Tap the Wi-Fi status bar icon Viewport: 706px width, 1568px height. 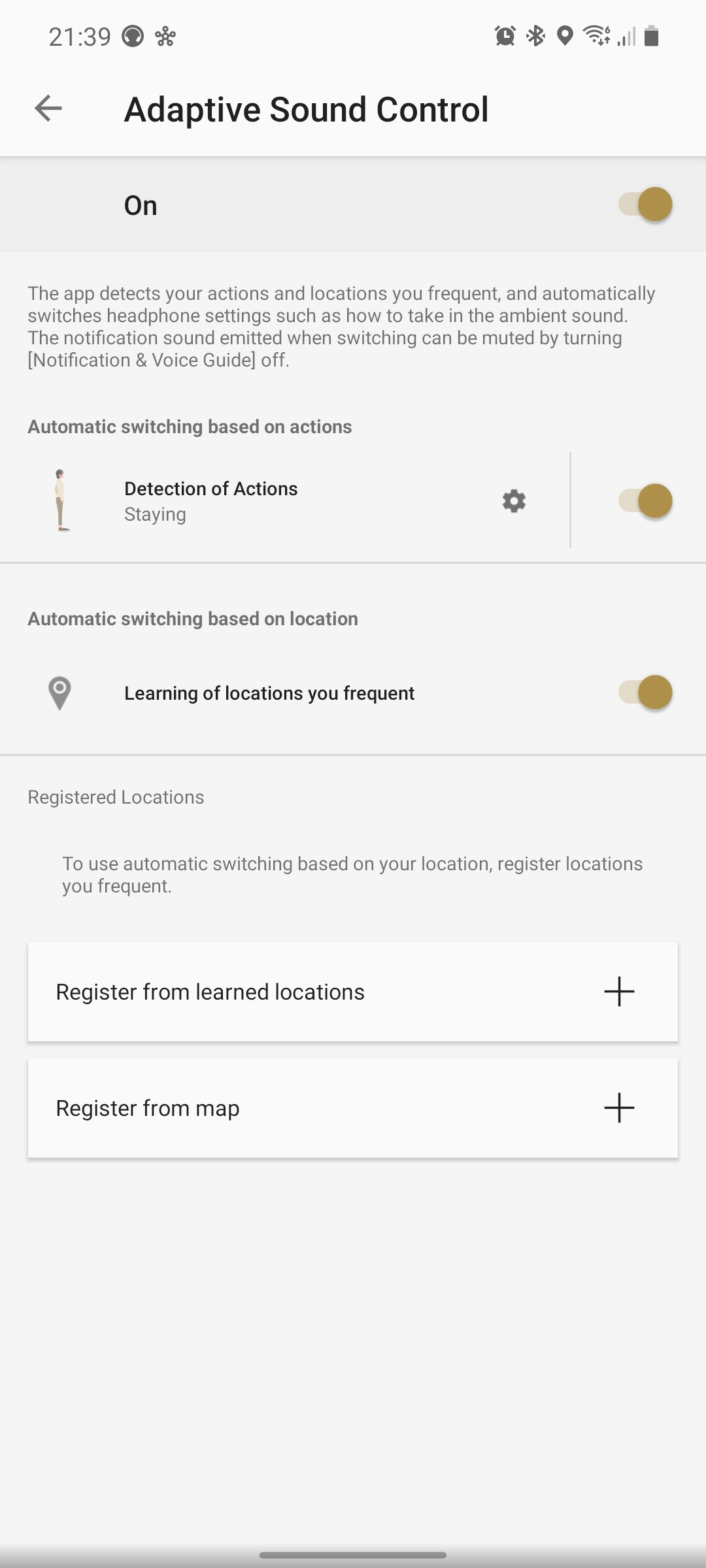pos(596,36)
